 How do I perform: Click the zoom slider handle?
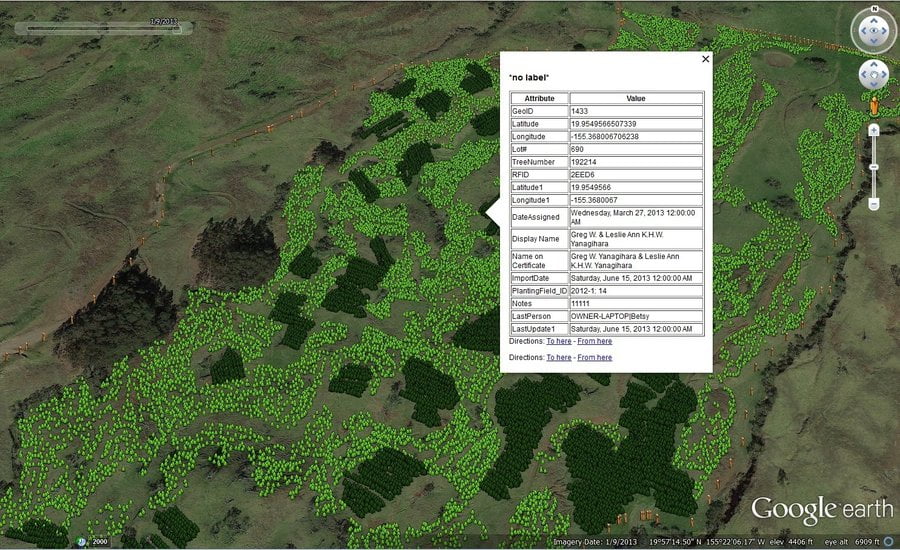click(874, 166)
